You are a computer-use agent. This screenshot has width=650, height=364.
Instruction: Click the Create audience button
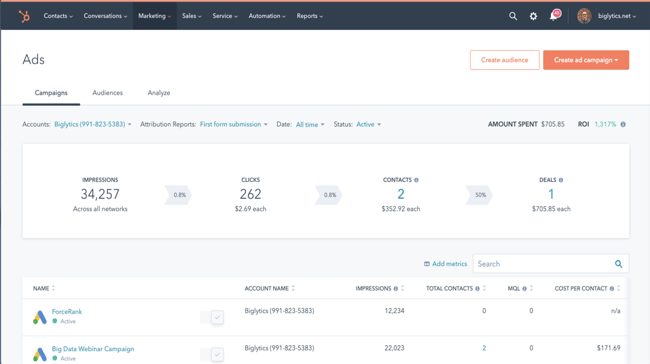click(x=504, y=60)
